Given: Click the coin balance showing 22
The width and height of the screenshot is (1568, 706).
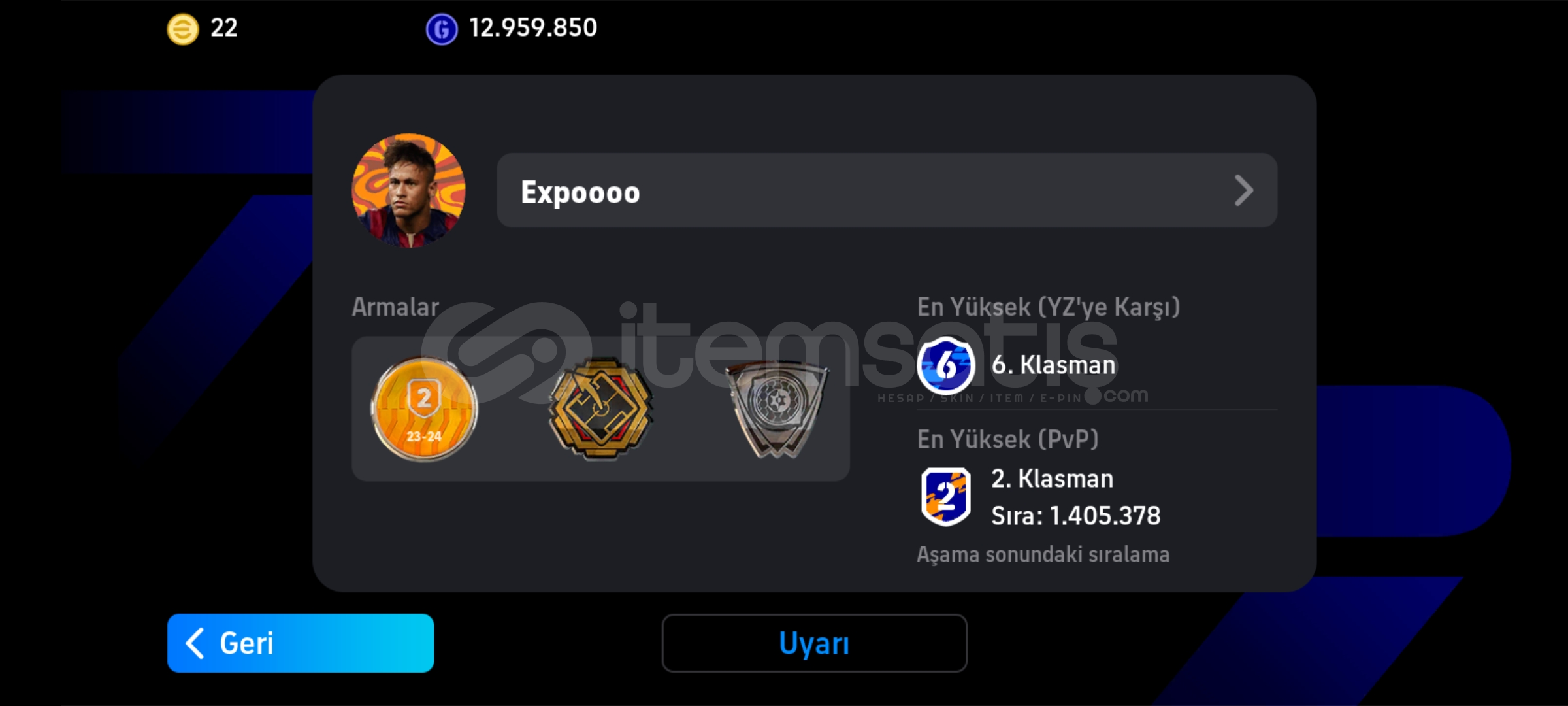Looking at the screenshot, I should tap(224, 28).
